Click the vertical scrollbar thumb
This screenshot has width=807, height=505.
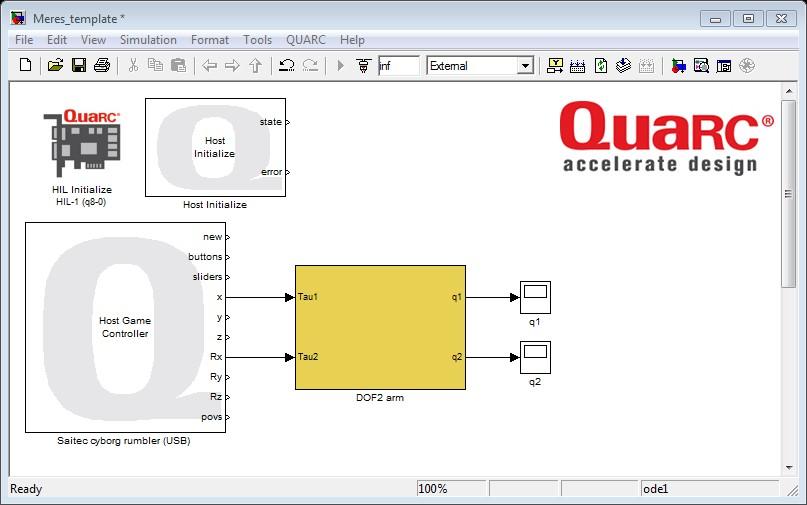point(789,194)
